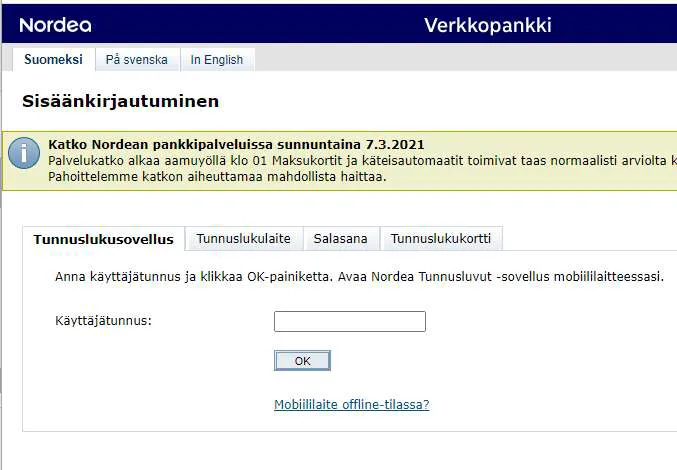Image resolution: width=677 pixels, height=470 pixels.
Task: Open the Mobiililaite offline-tilassa? link
Action: (x=351, y=405)
